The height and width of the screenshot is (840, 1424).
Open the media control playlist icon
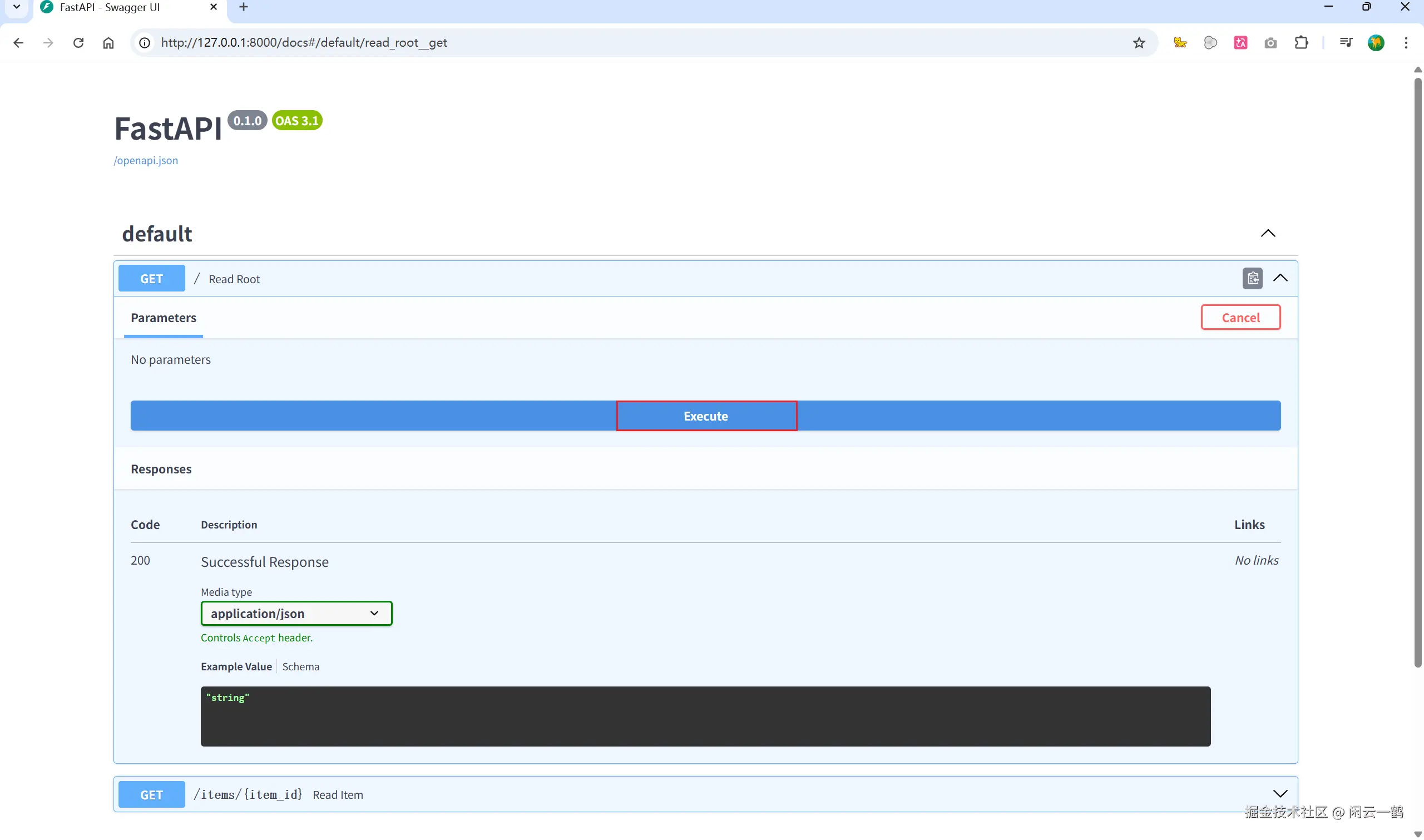[1346, 42]
